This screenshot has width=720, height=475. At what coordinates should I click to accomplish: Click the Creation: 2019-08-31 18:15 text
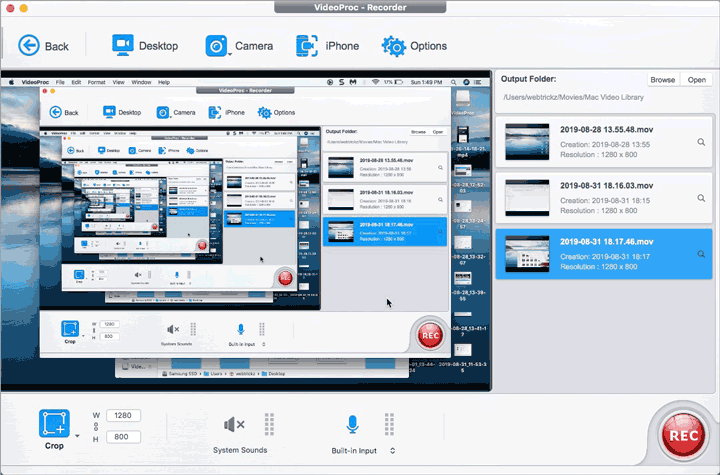(605, 201)
